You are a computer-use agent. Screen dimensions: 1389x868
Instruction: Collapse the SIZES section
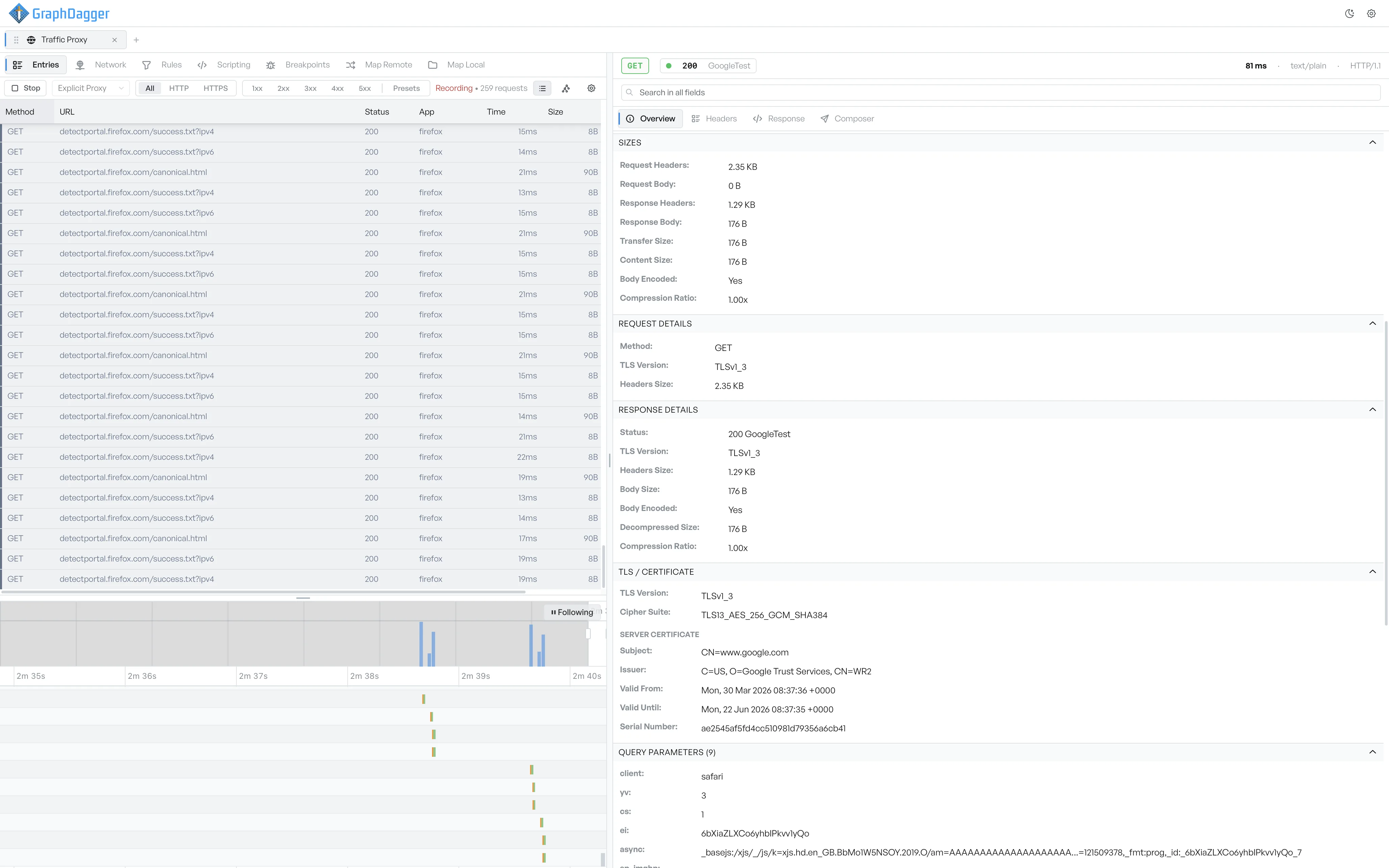pyautogui.click(x=1372, y=142)
